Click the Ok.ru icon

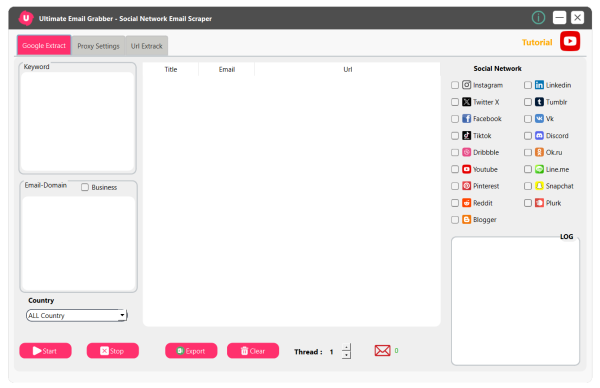[x=539, y=152]
